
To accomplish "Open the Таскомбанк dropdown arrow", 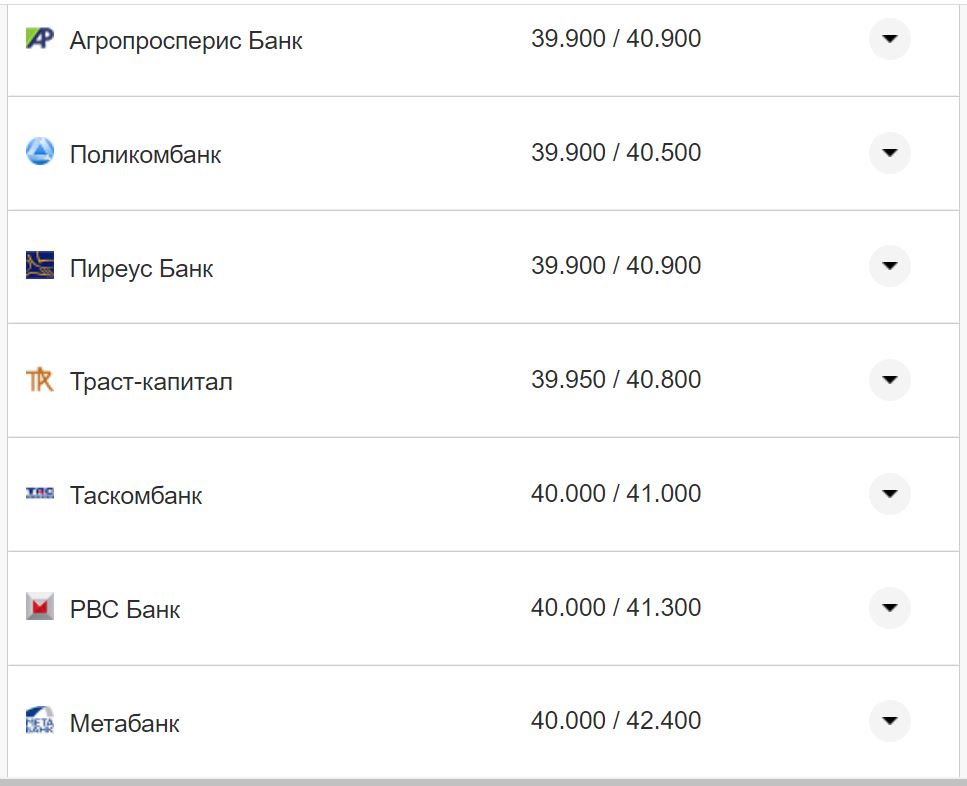I will pos(889,493).
